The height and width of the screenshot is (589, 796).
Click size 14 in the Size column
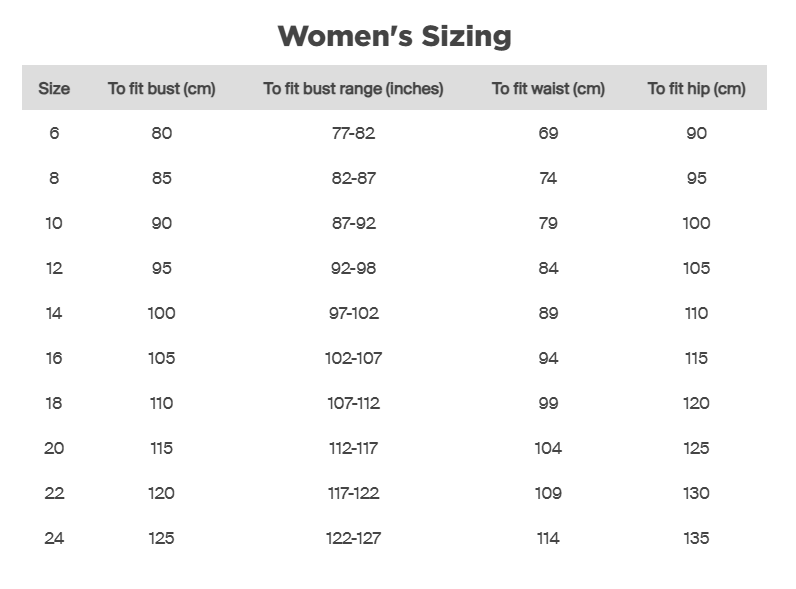click(54, 313)
